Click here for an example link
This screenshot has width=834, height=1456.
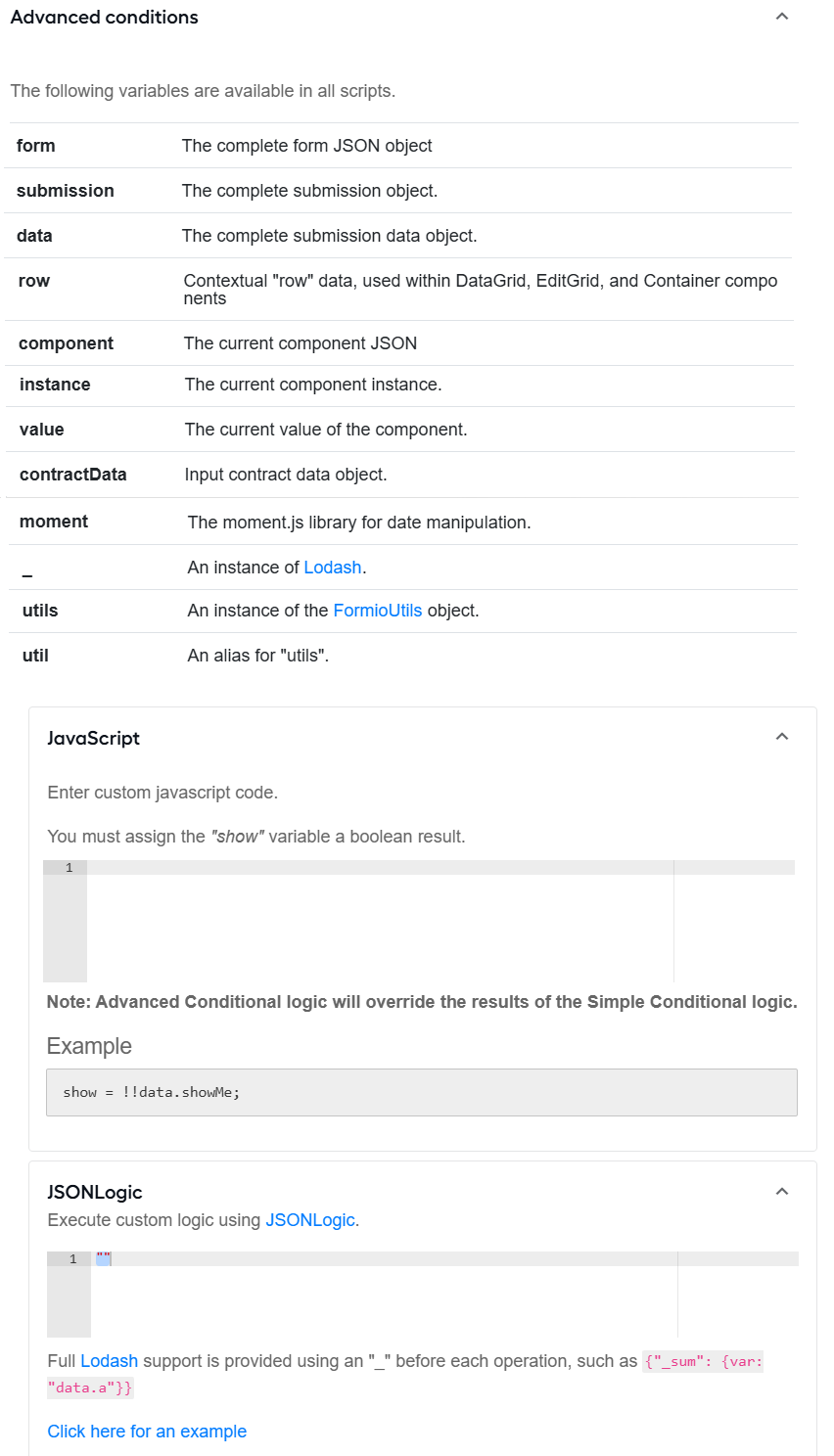tap(147, 1432)
